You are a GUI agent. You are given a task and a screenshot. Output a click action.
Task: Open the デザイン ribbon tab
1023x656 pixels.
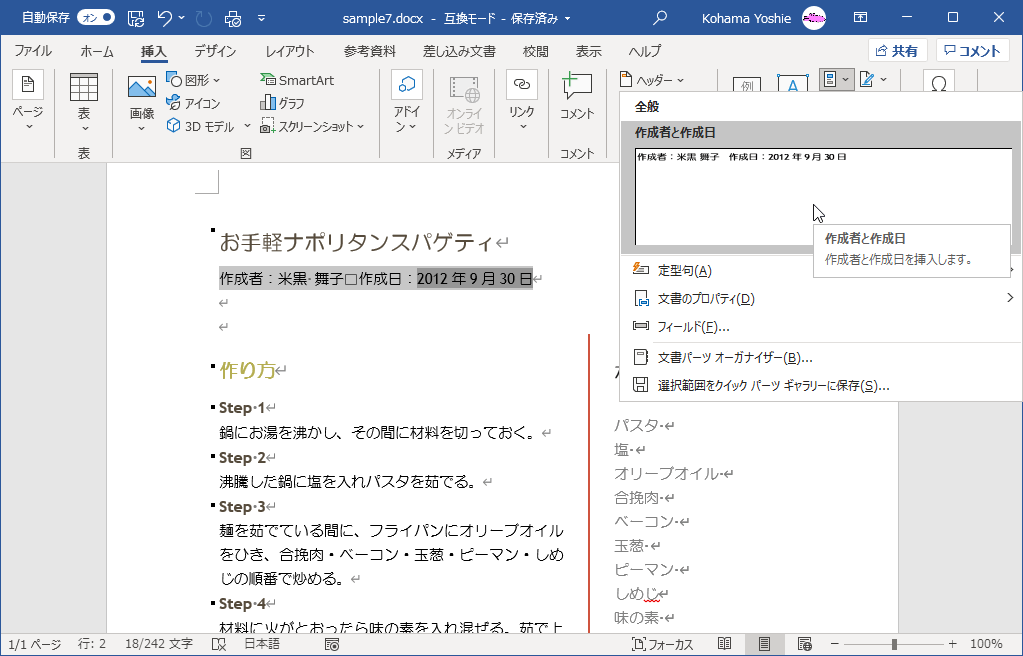tap(215, 51)
